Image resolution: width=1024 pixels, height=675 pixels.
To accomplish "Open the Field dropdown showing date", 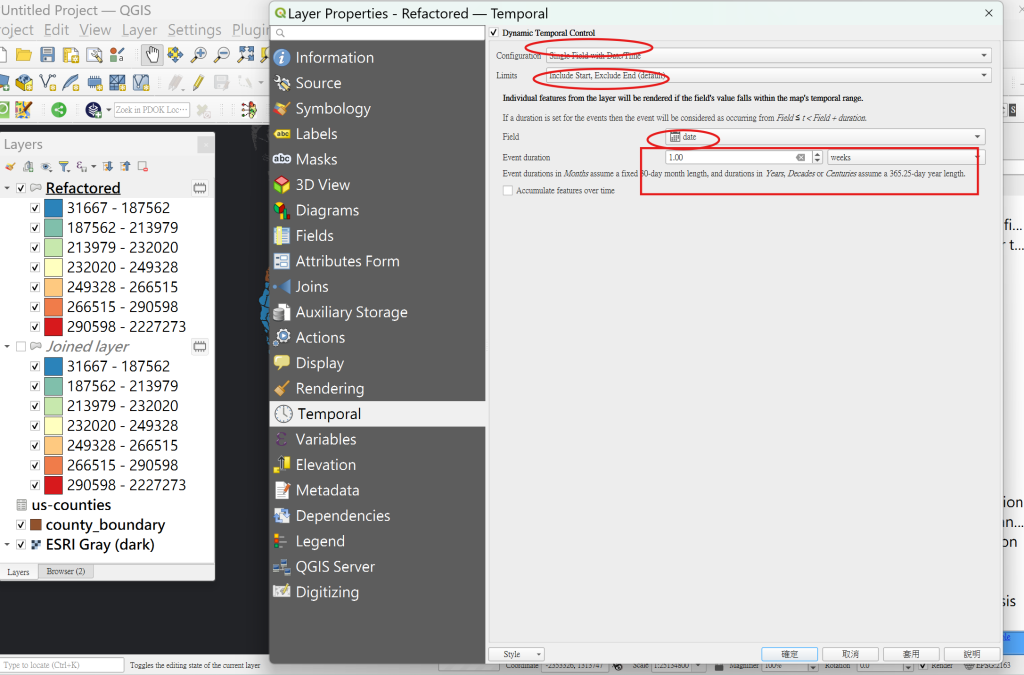I will tap(825, 137).
